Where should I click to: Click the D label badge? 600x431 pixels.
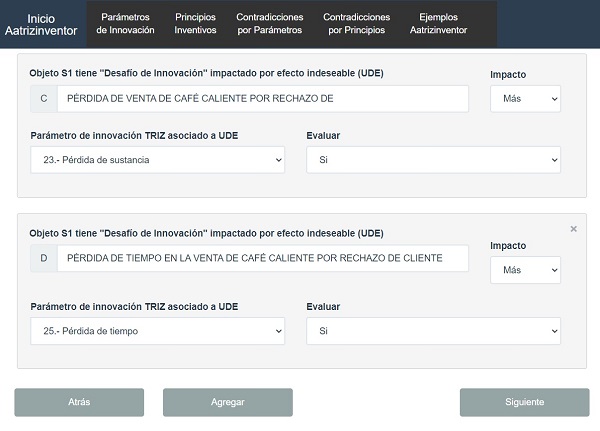tap(44, 258)
